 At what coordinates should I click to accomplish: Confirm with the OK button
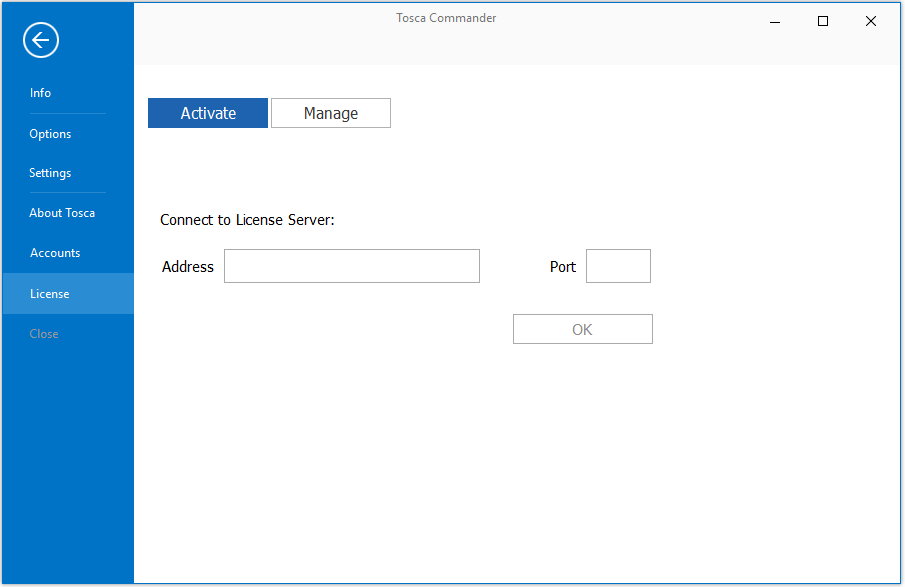[582, 329]
